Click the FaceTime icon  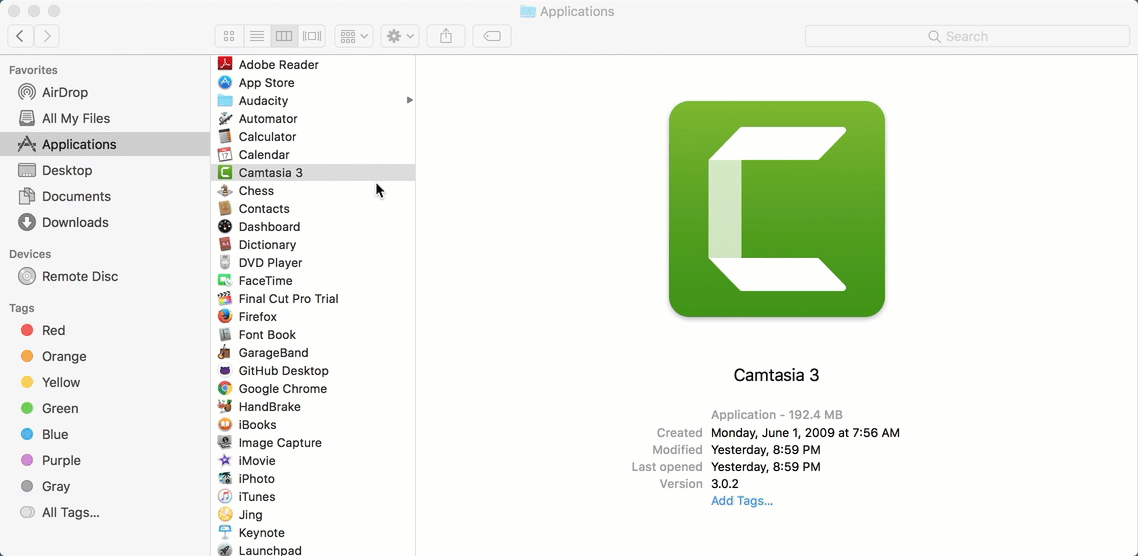[225, 281]
